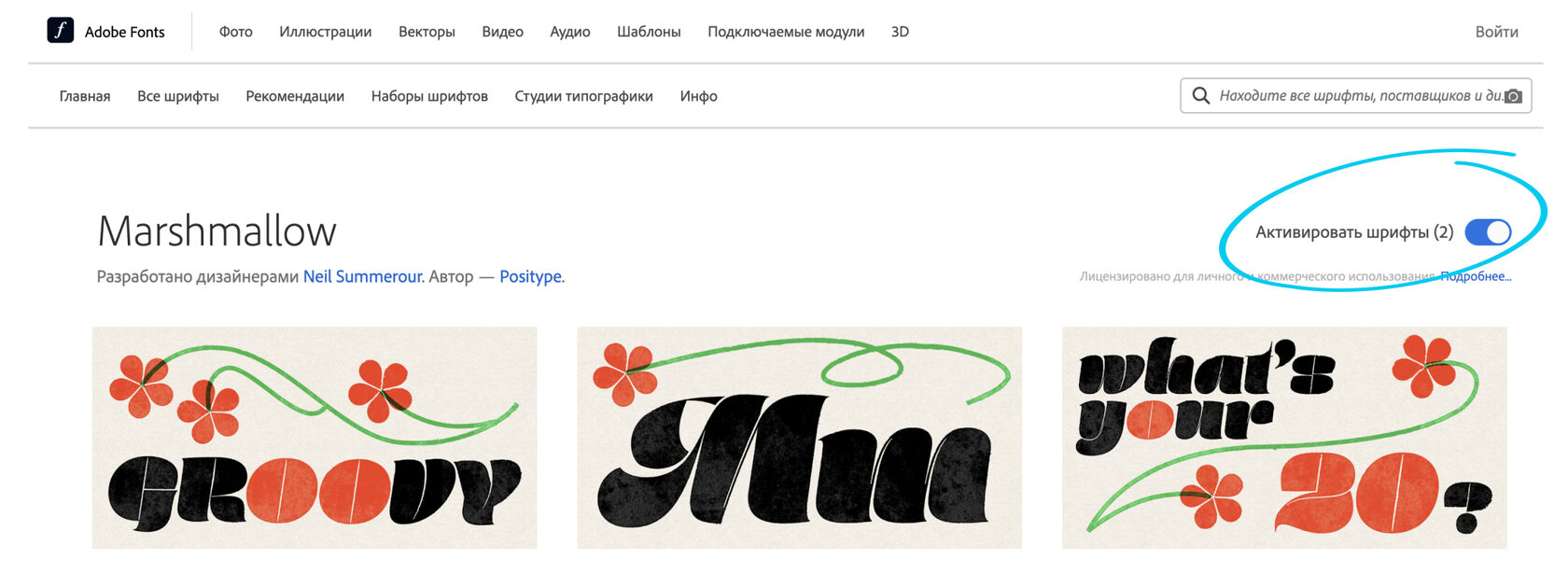Click Войти to sign in

tap(1496, 32)
